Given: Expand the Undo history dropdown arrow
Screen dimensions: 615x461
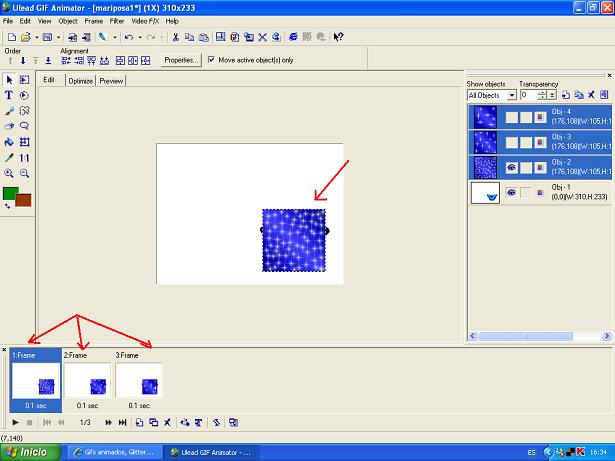Looking at the screenshot, I should click(x=140, y=37).
